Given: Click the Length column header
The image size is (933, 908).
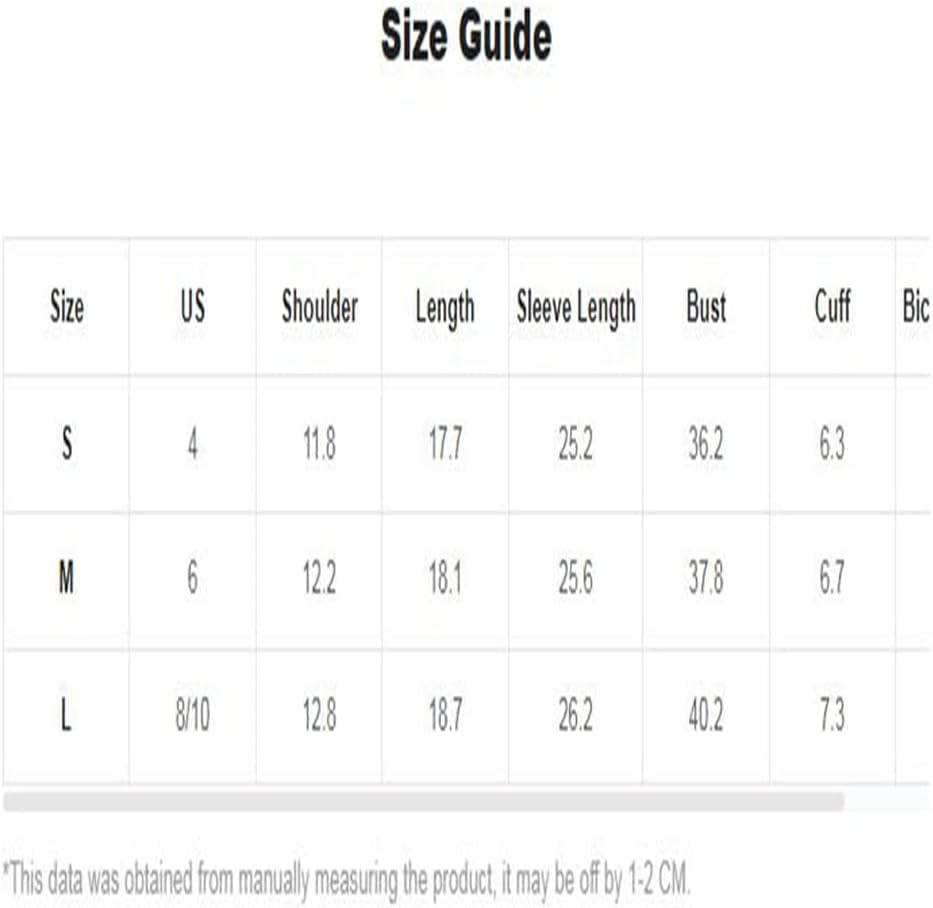Looking at the screenshot, I should (x=445, y=308).
